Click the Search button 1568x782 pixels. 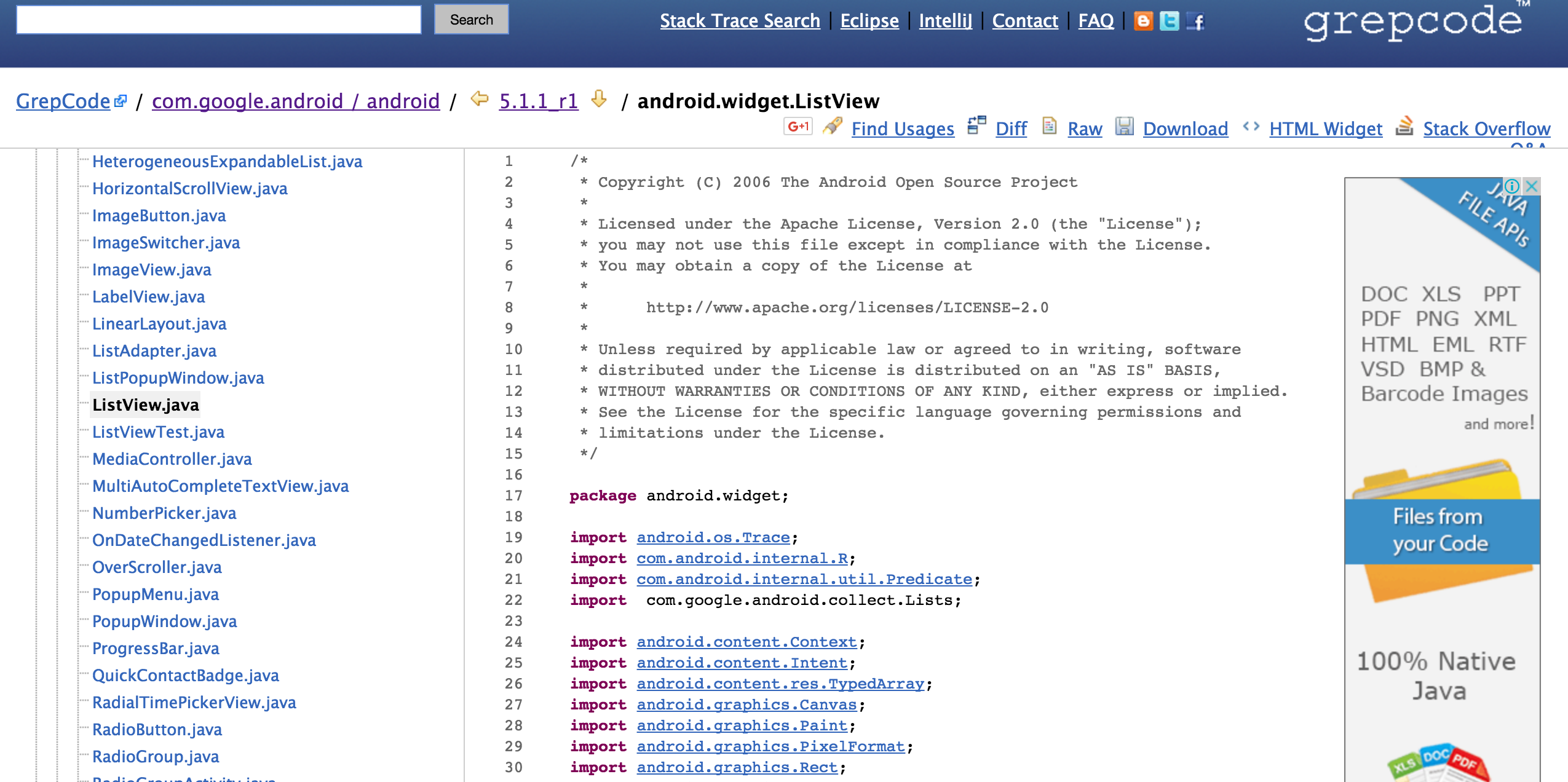point(470,19)
